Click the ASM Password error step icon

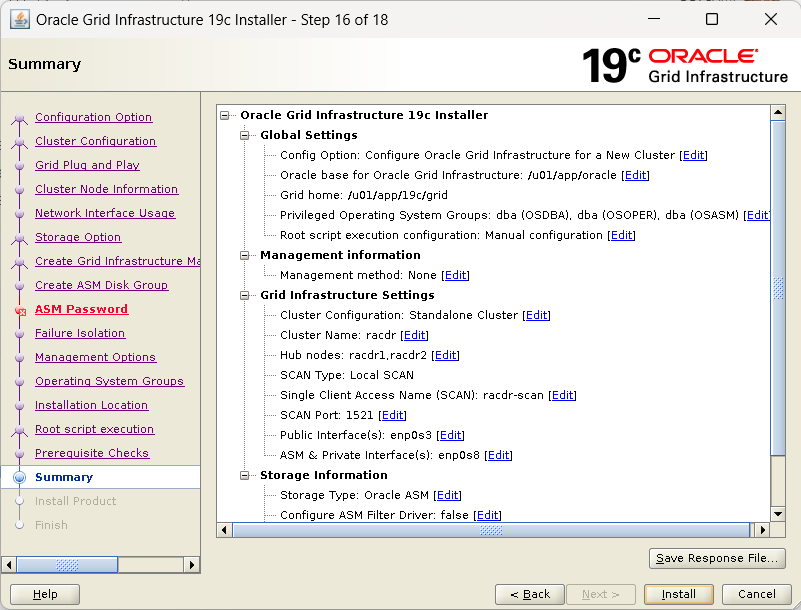(x=20, y=310)
